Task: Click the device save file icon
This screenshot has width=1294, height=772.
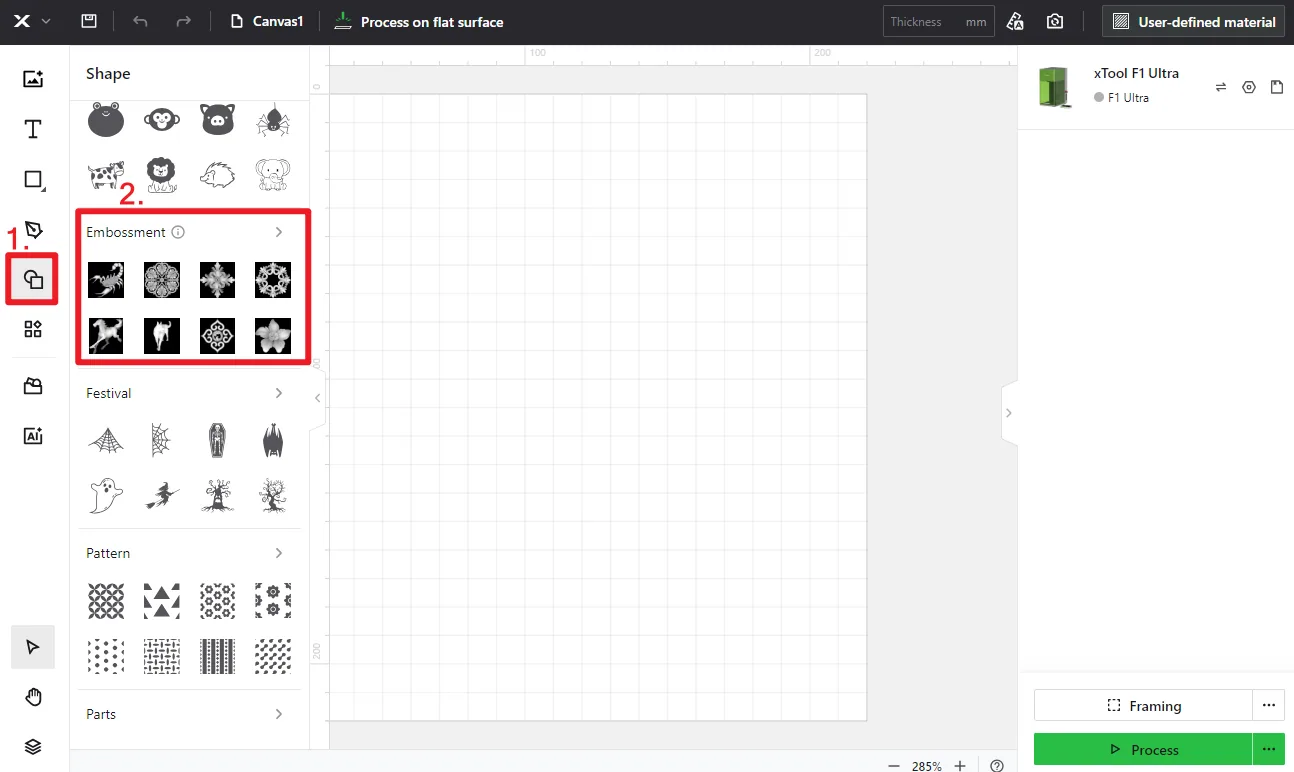Action: [x=1277, y=87]
